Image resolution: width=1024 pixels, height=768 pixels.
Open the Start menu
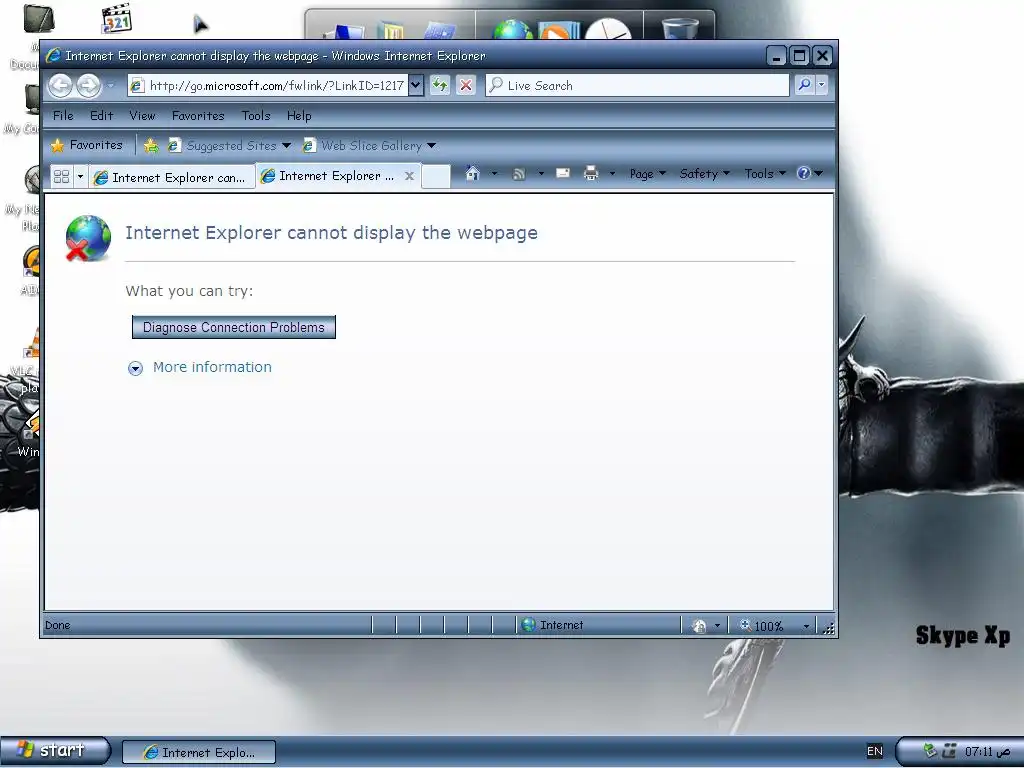tap(55, 750)
